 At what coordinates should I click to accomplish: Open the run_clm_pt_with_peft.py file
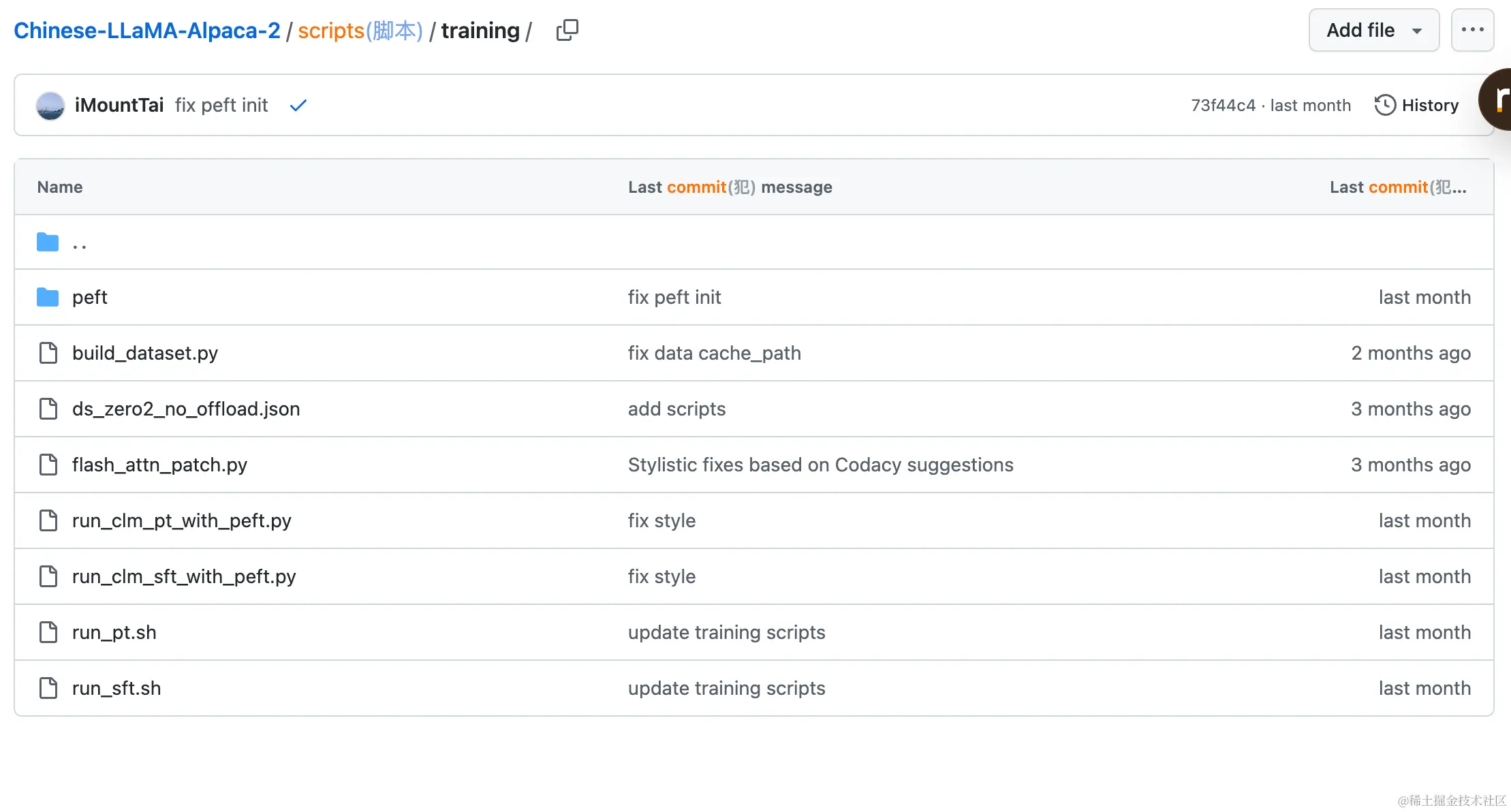[x=181, y=520]
